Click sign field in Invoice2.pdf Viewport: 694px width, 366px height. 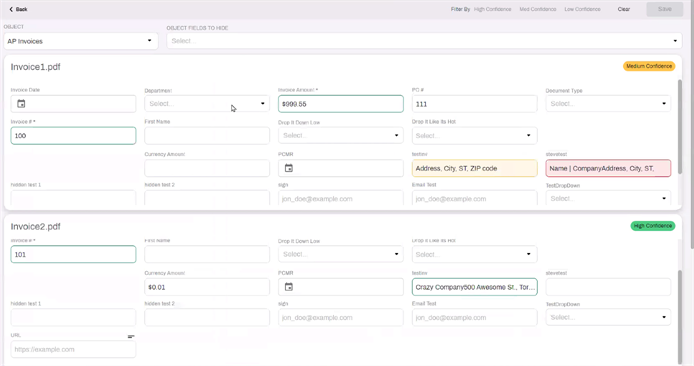340,317
